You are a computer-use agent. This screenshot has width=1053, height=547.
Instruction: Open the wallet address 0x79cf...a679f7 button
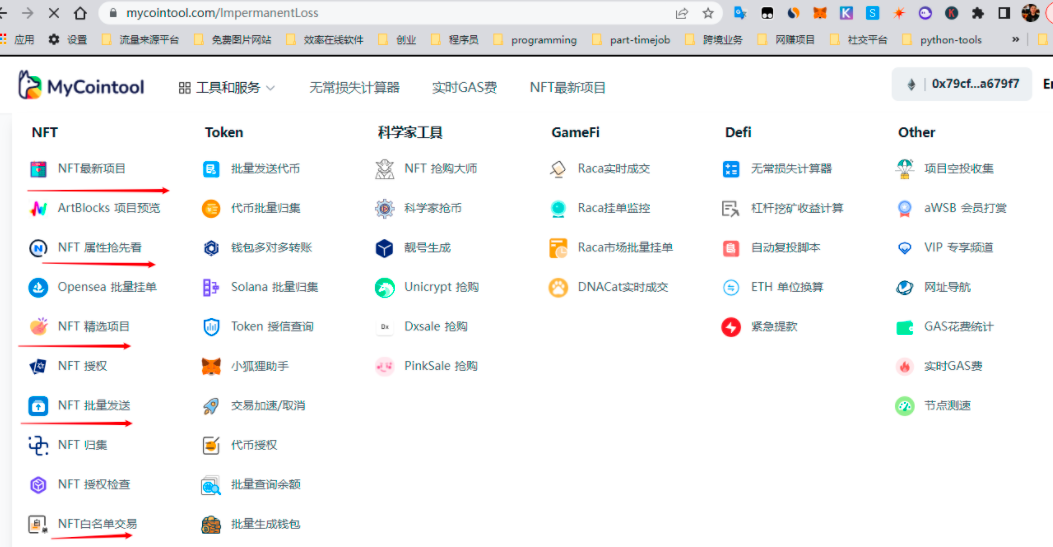click(963, 84)
